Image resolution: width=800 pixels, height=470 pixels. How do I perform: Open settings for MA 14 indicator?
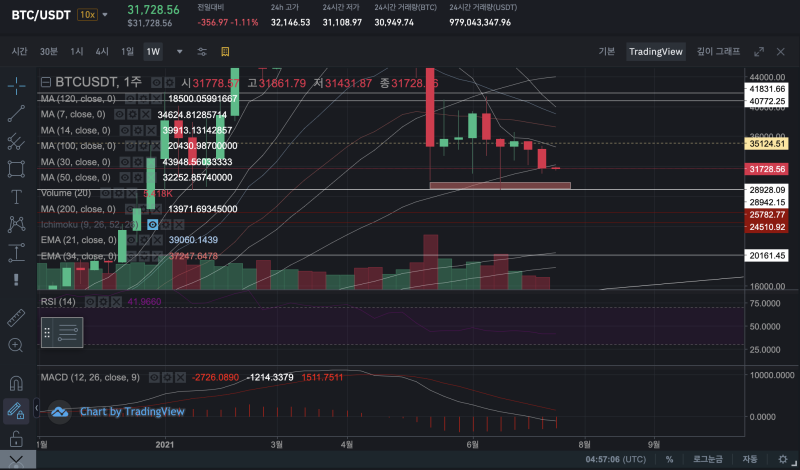pos(138,130)
